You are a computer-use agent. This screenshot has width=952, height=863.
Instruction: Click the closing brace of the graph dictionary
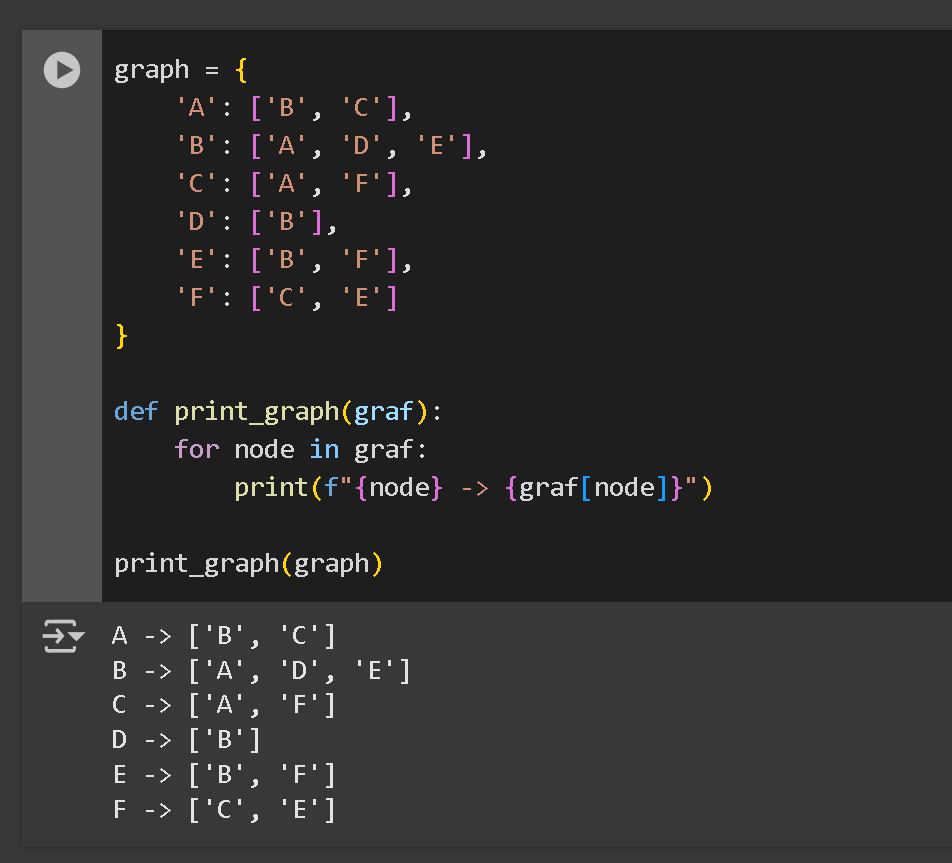[x=121, y=337]
